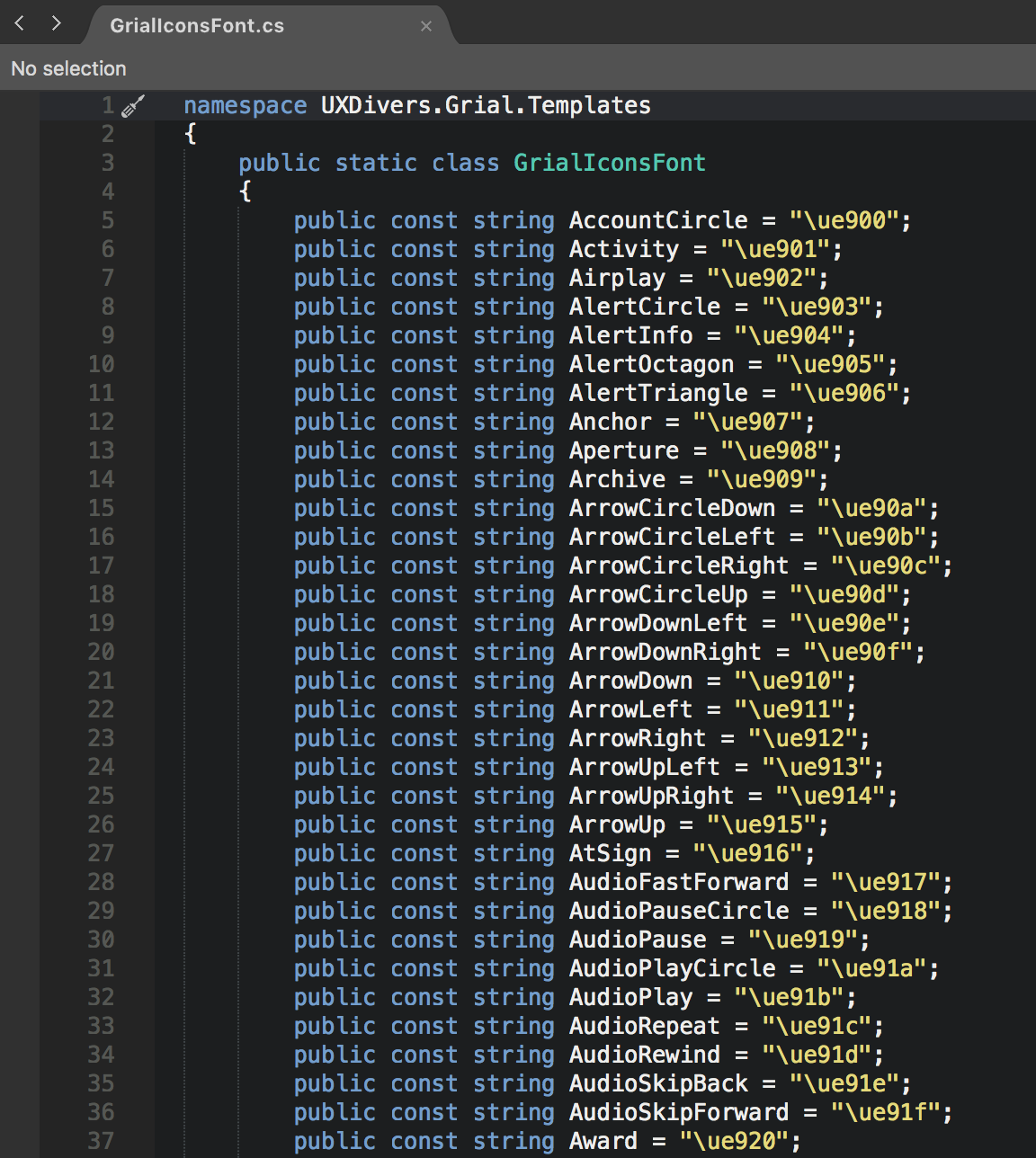The width and height of the screenshot is (1036, 1158).
Task: Click the AlertCircle constant name
Action: tap(645, 307)
